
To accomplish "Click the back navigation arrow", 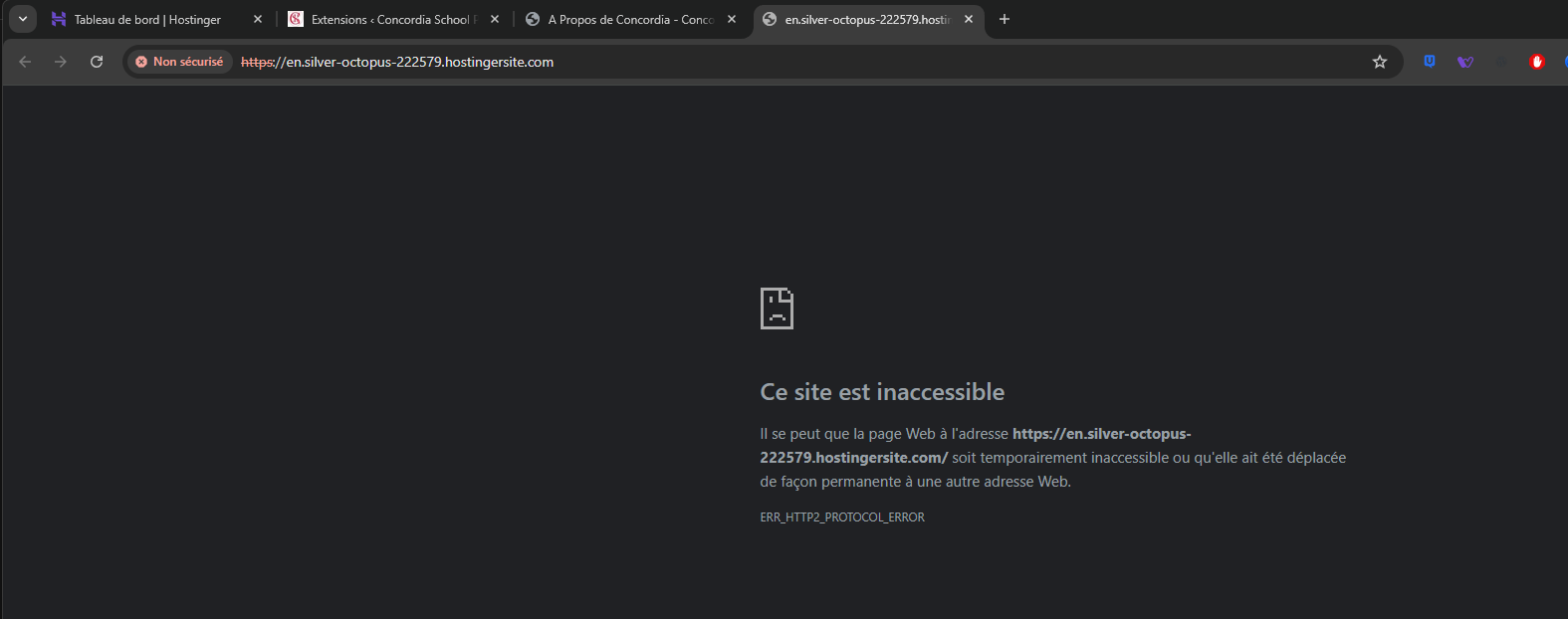I will pyautogui.click(x=25, y=62).
